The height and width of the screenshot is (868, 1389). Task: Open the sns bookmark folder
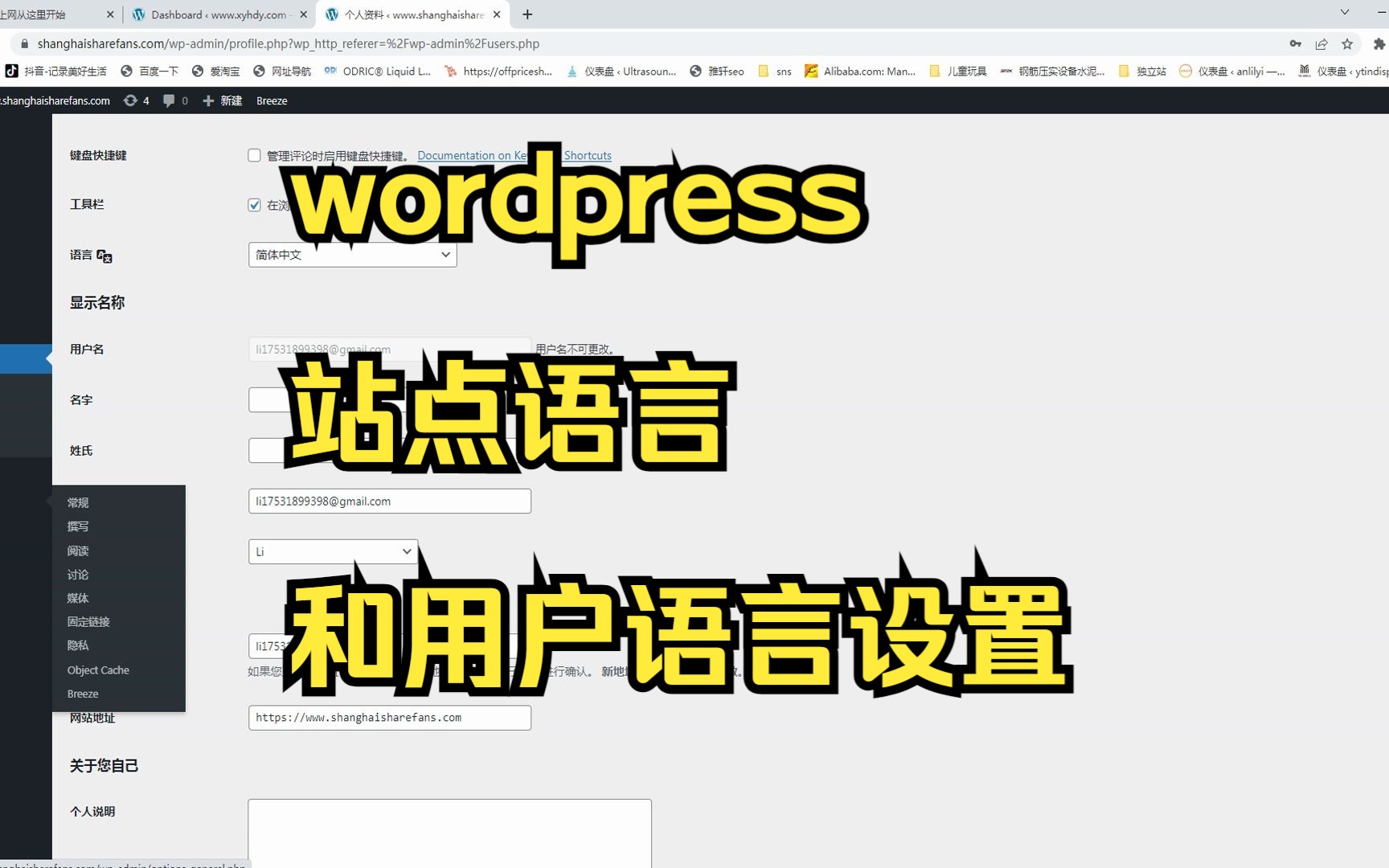(x=775, y=71)
